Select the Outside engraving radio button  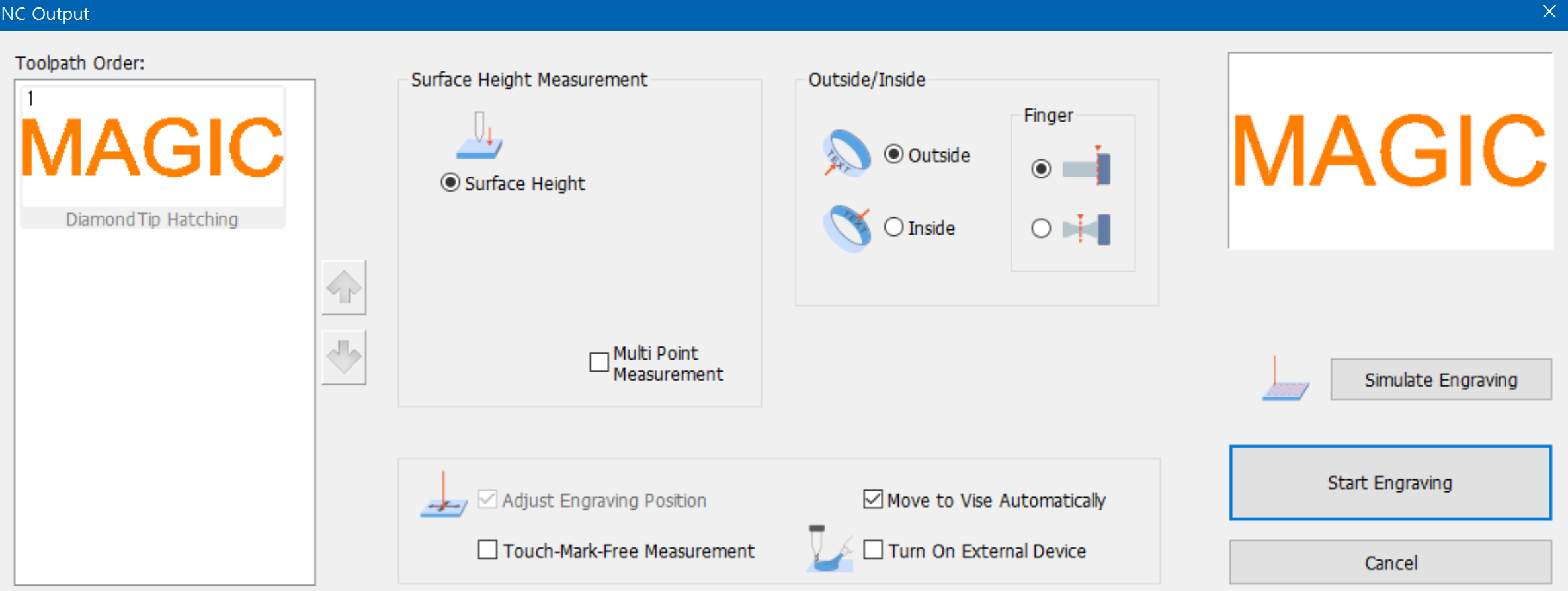tap(893, 155)
